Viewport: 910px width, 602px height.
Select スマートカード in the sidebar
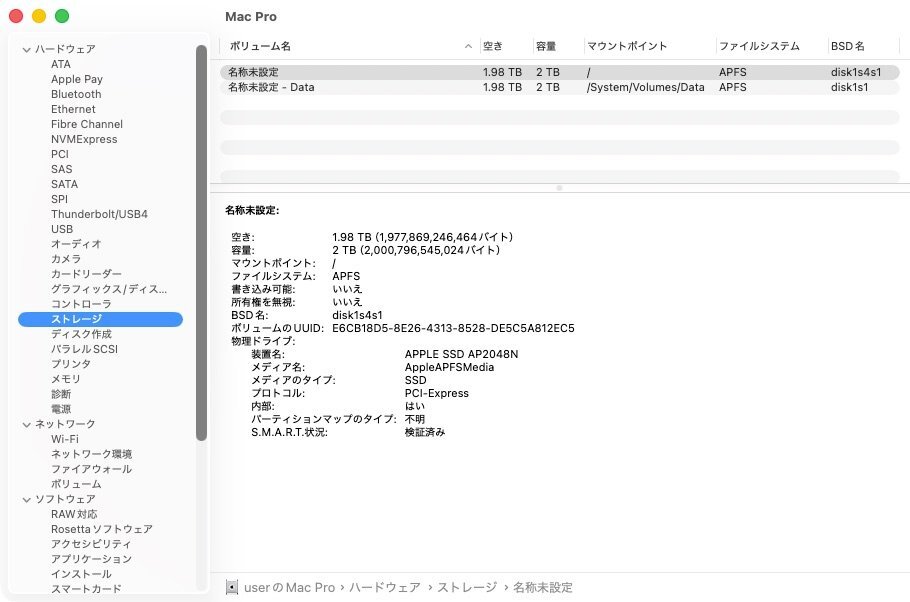pos(86,589)
